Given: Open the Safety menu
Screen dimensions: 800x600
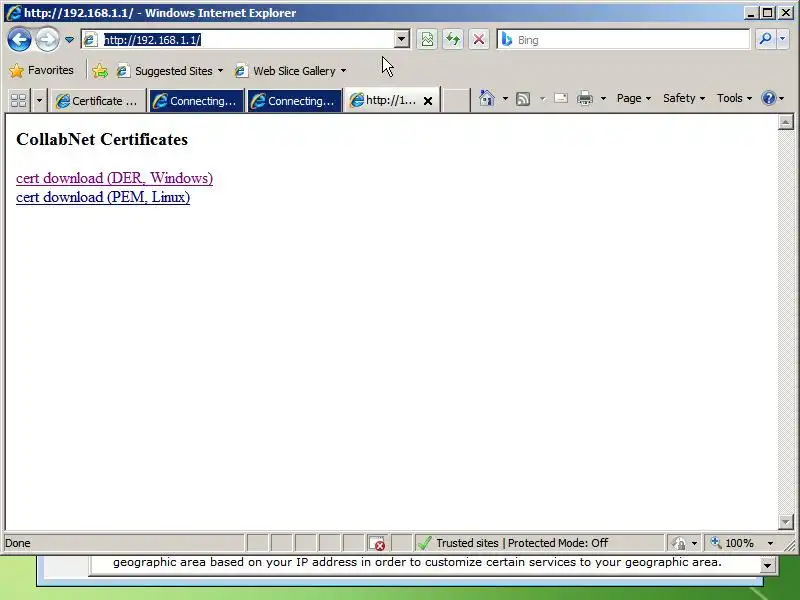Looking at the screenshot, I should pos(684,98).
